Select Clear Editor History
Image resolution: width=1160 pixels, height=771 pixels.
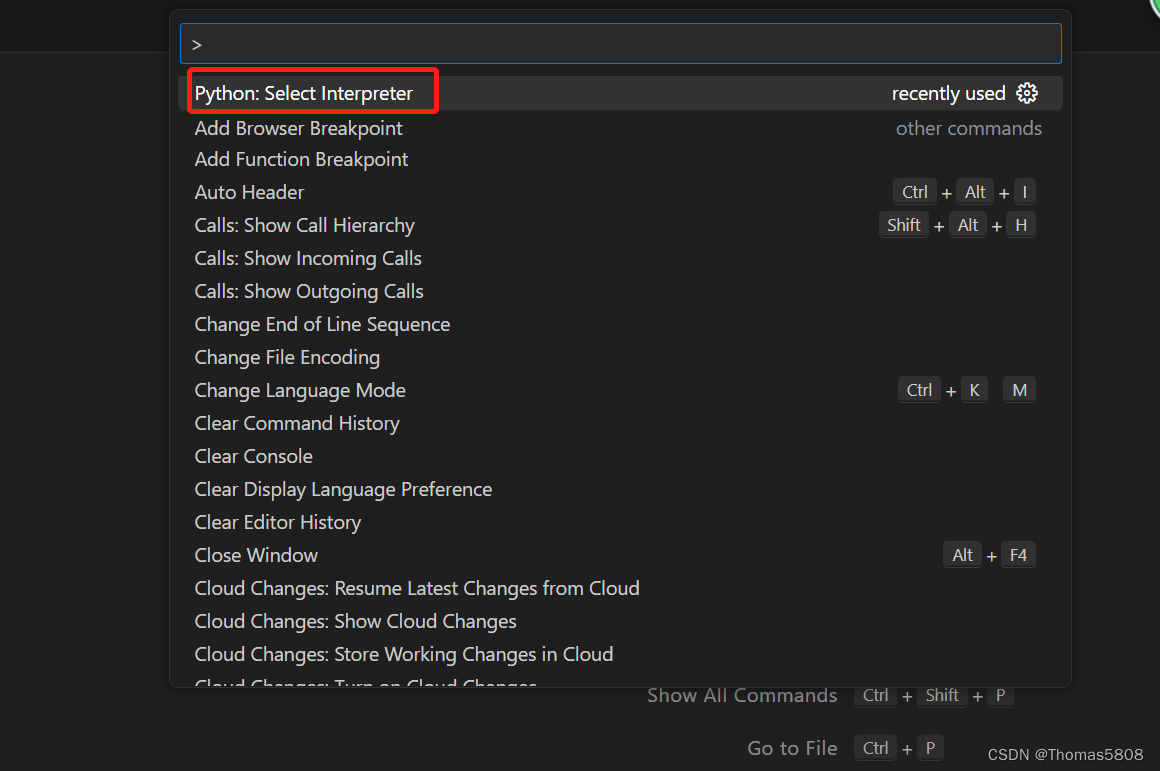tap(277, 522)
